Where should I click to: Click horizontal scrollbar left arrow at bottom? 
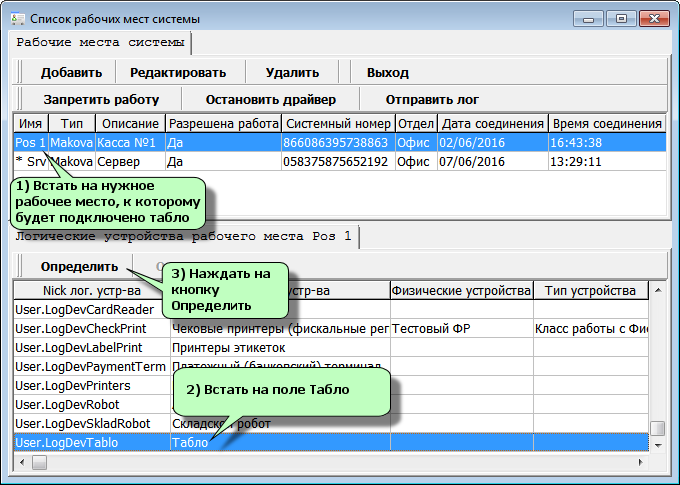coord(22,462)
